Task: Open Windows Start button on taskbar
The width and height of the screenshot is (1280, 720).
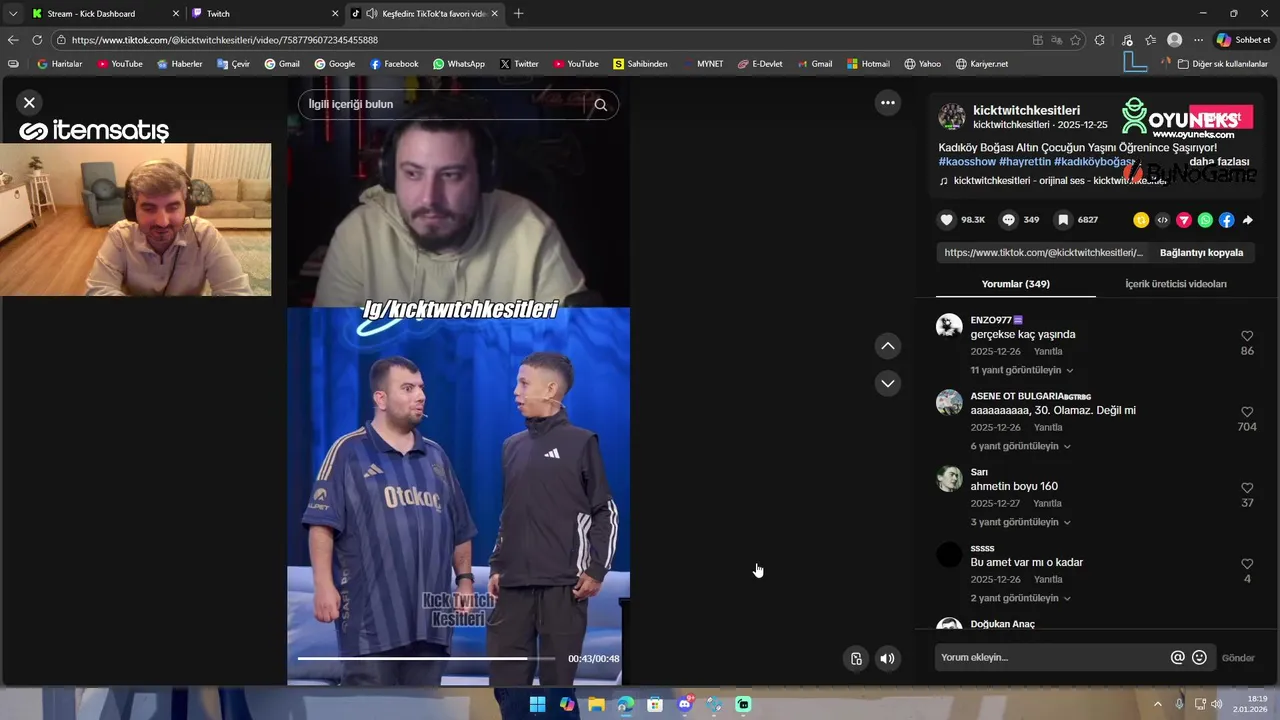Action: pyautogui.click(x=537, y=704)
